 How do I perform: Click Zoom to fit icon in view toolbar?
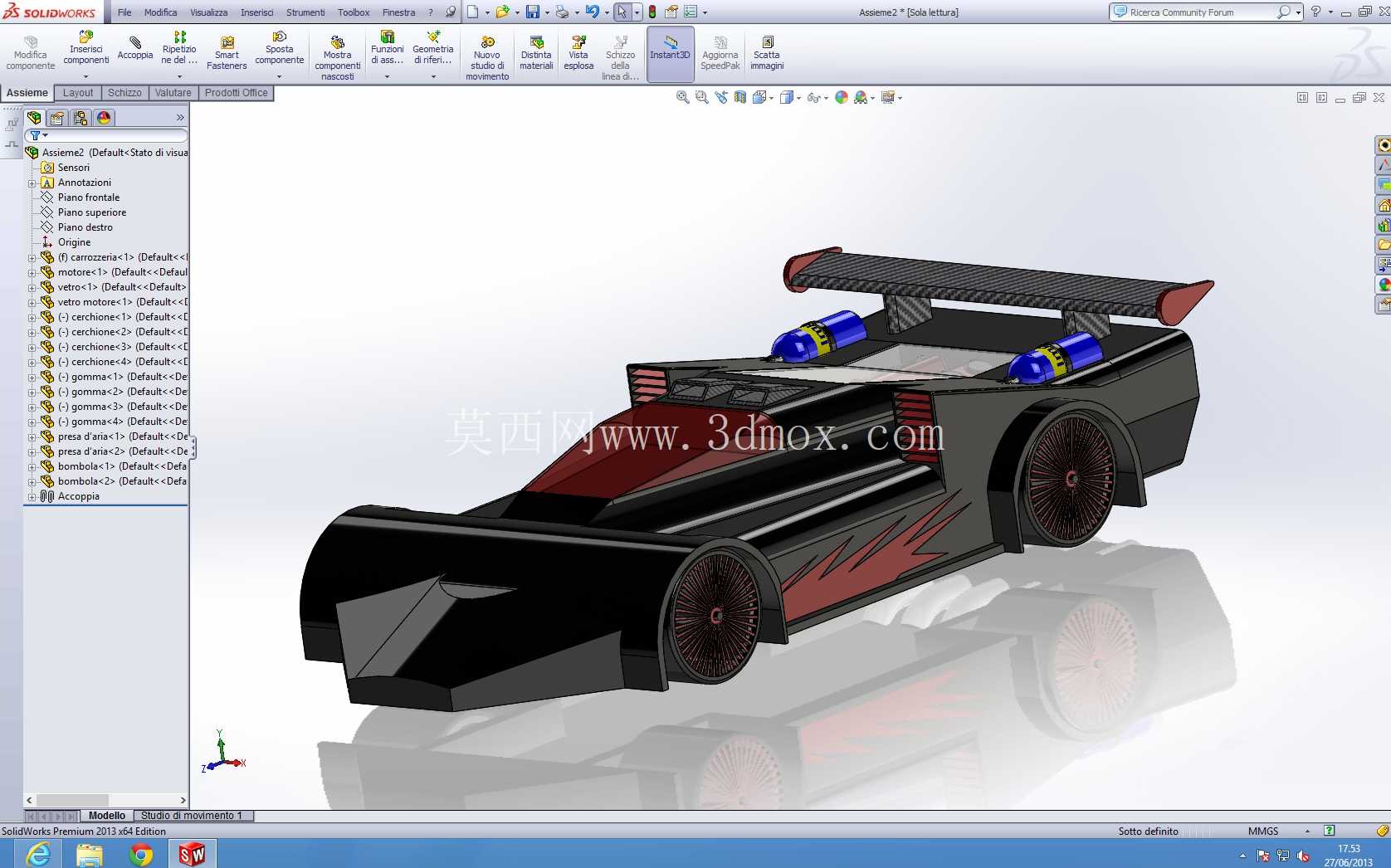682,97
